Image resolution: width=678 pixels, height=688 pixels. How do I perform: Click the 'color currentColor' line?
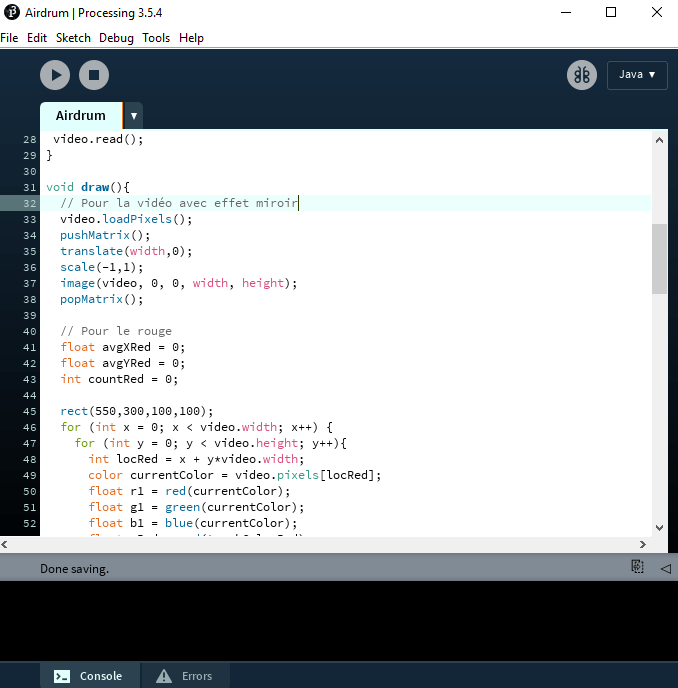(235, 475)
